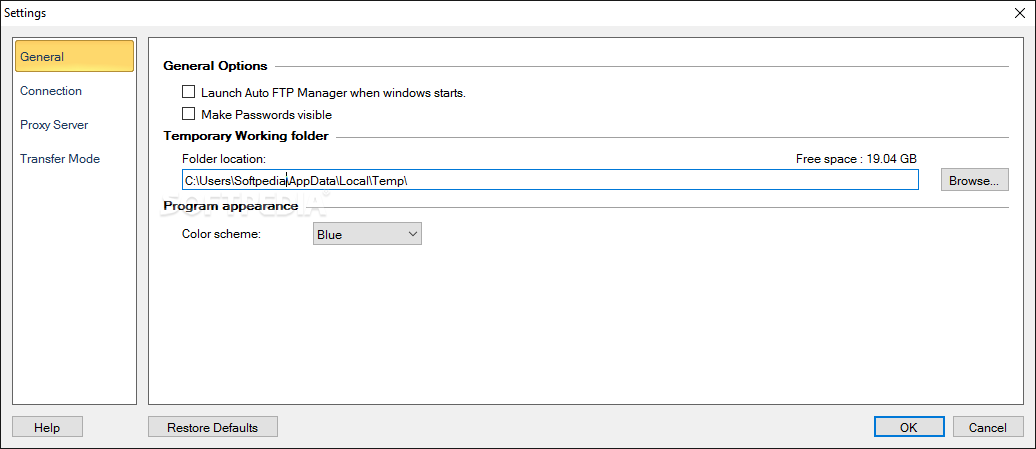Click the 'Temporary Working folder' heading

coord(246,137)
